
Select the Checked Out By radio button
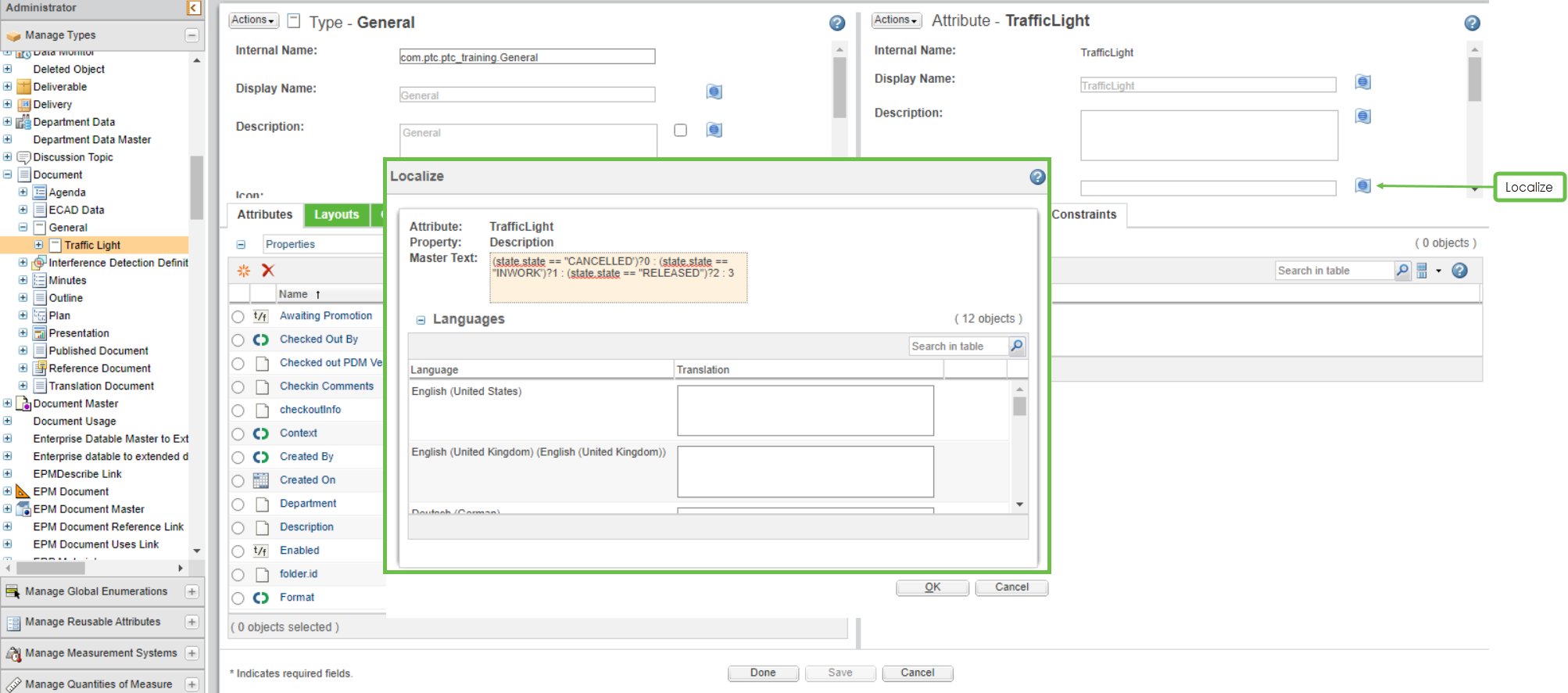tap(238, 340)
